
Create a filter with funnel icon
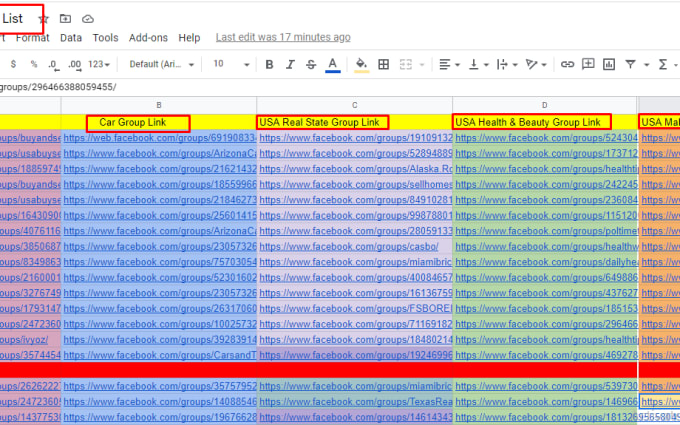point(630,65)
